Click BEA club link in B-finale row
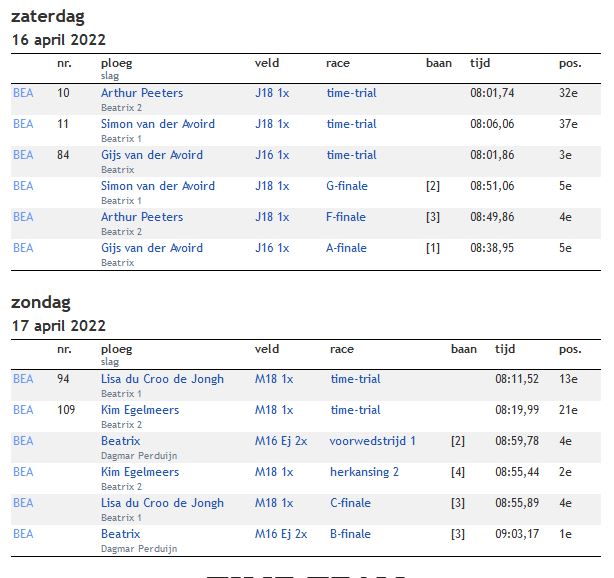The height and width of the screenshot is (578, 614). pos(23,533)
